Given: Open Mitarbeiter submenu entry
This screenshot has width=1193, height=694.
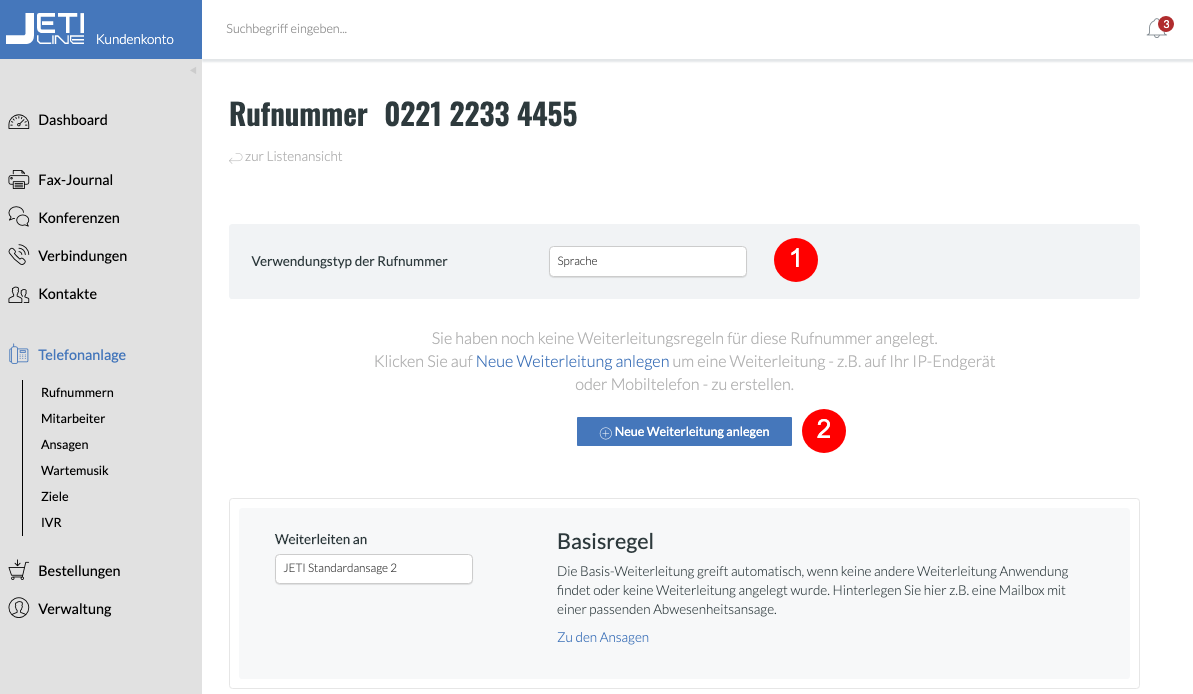Looking at the screenshot, I should coord(73,419).
